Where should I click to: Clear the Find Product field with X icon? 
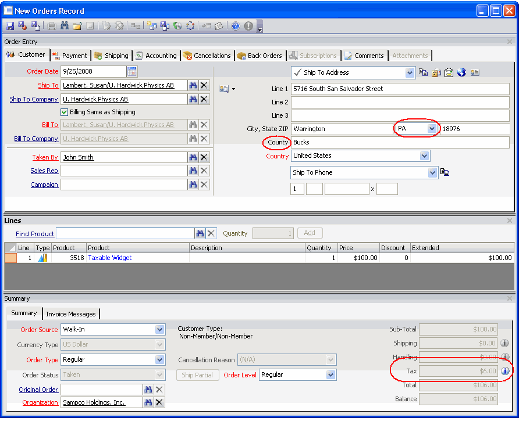tap(211, 233)
